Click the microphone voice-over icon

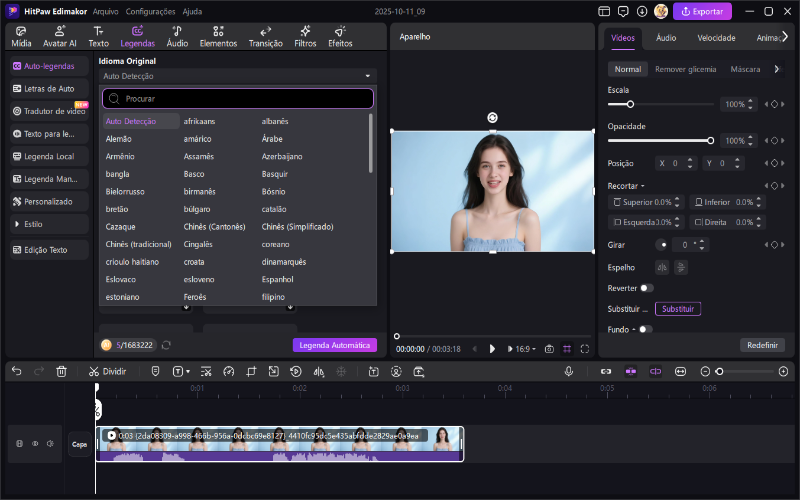568,371
